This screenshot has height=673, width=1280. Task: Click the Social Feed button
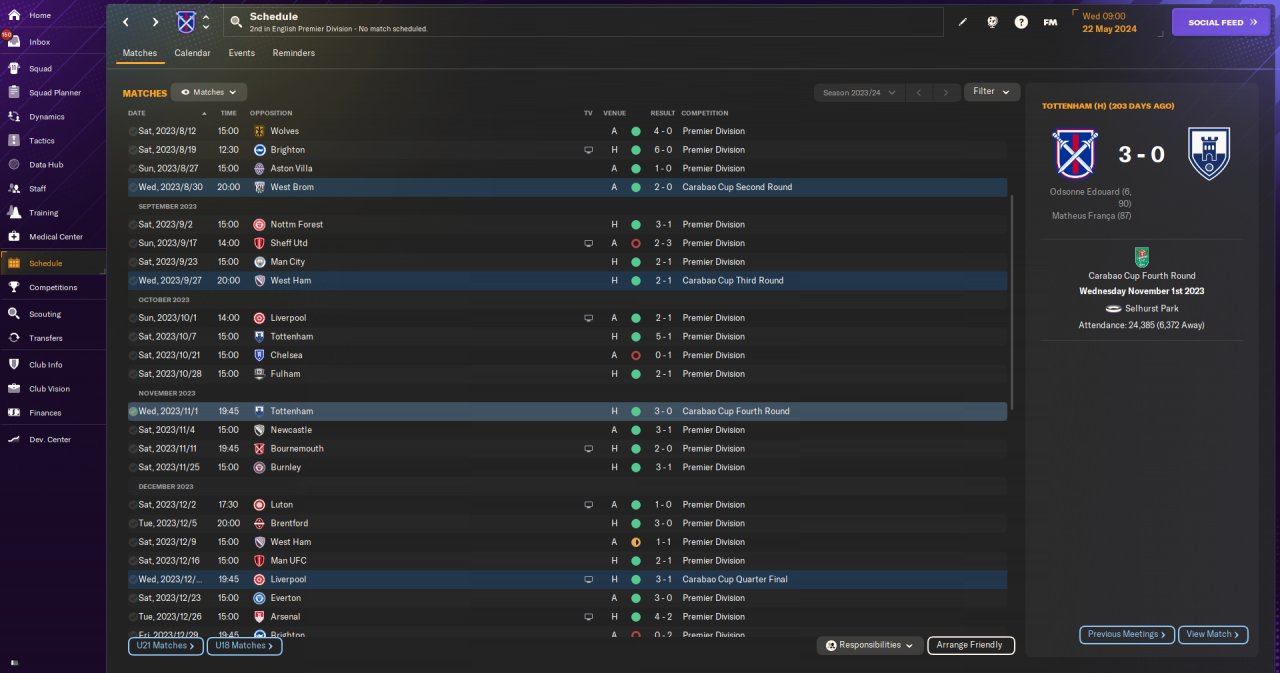click(1221, 22)
